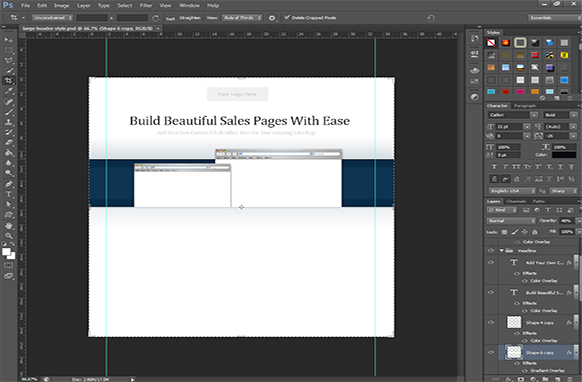Select the Brush tool
Viewport: 582px width, 382px height.
(x=9, y=112)
